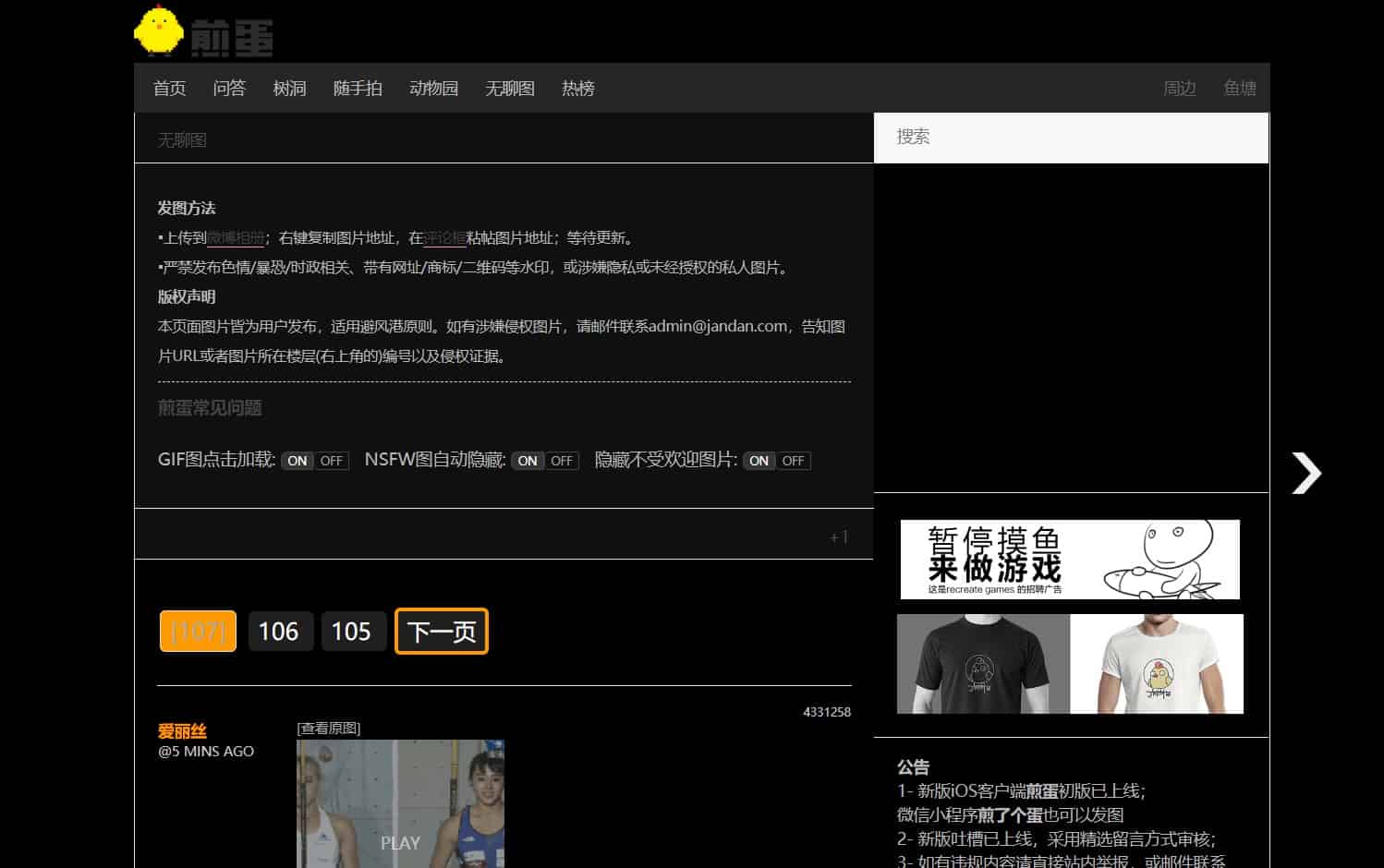This screenshot has height=868, width=1384.
Task: Switch GIF click-to-load to OFF
Action: [332, 461]
